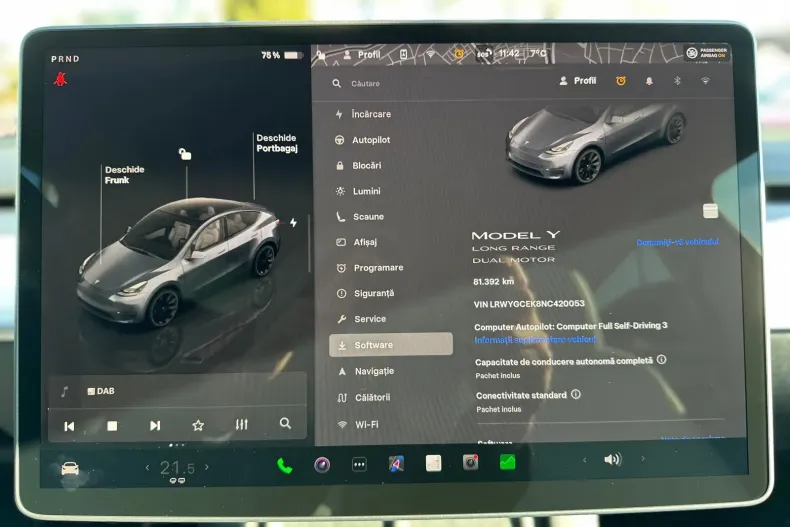Tap the Wi-Fi icon in top status bar
The width and height of the screenshot is (790, 527).
(431, 54)
